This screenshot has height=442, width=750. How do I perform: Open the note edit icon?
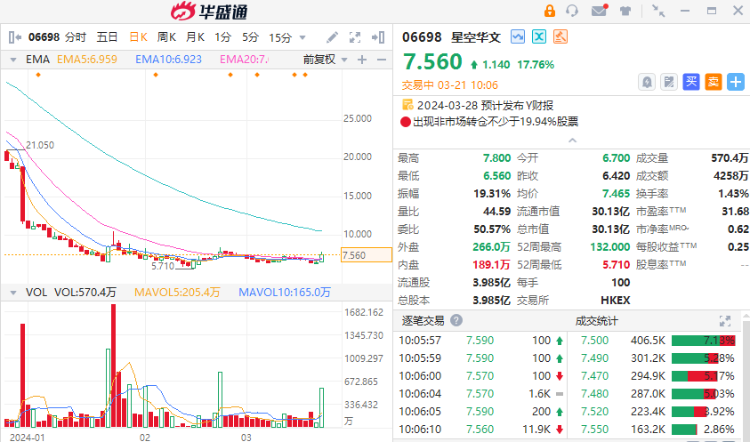click(669, 82)
